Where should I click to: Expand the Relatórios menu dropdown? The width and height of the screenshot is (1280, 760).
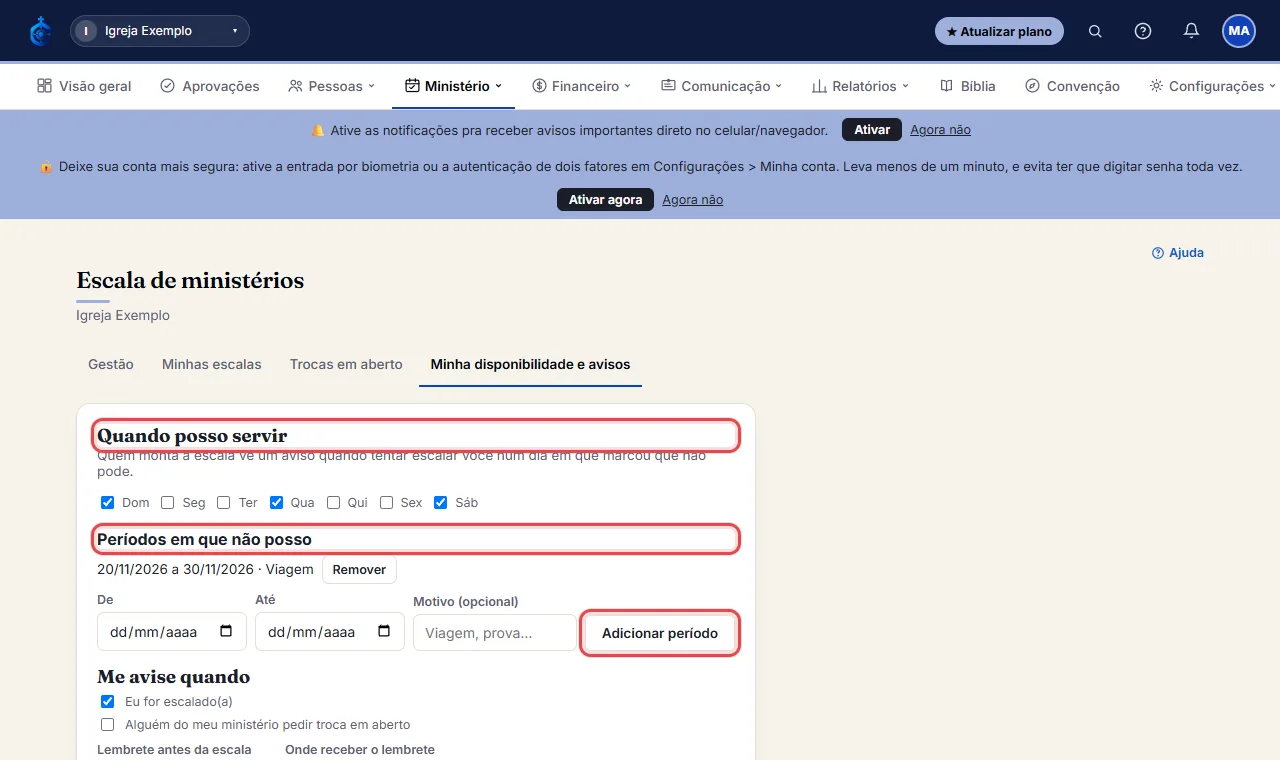[860, 86]
